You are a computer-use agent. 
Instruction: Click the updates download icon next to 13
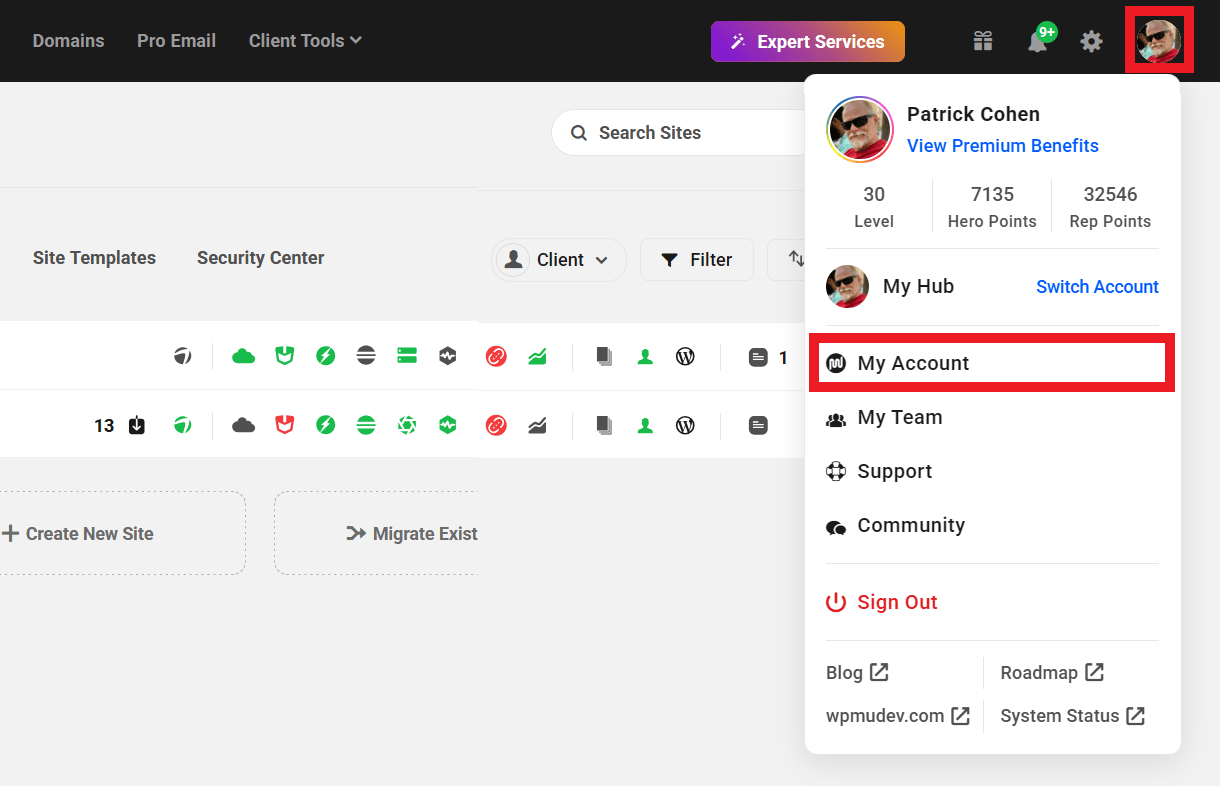[137, 425]
